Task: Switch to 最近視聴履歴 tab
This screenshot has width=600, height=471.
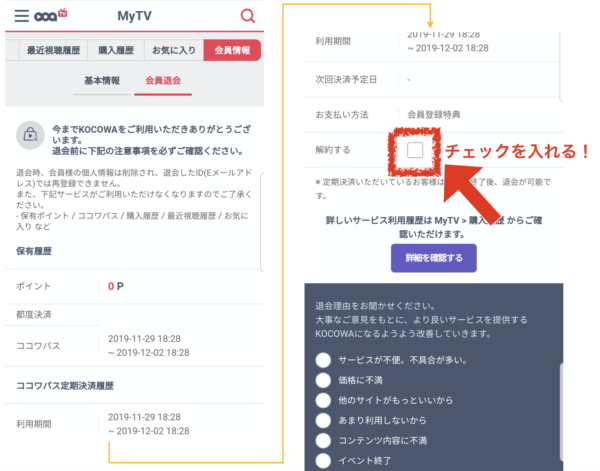Action: [53, 50]
